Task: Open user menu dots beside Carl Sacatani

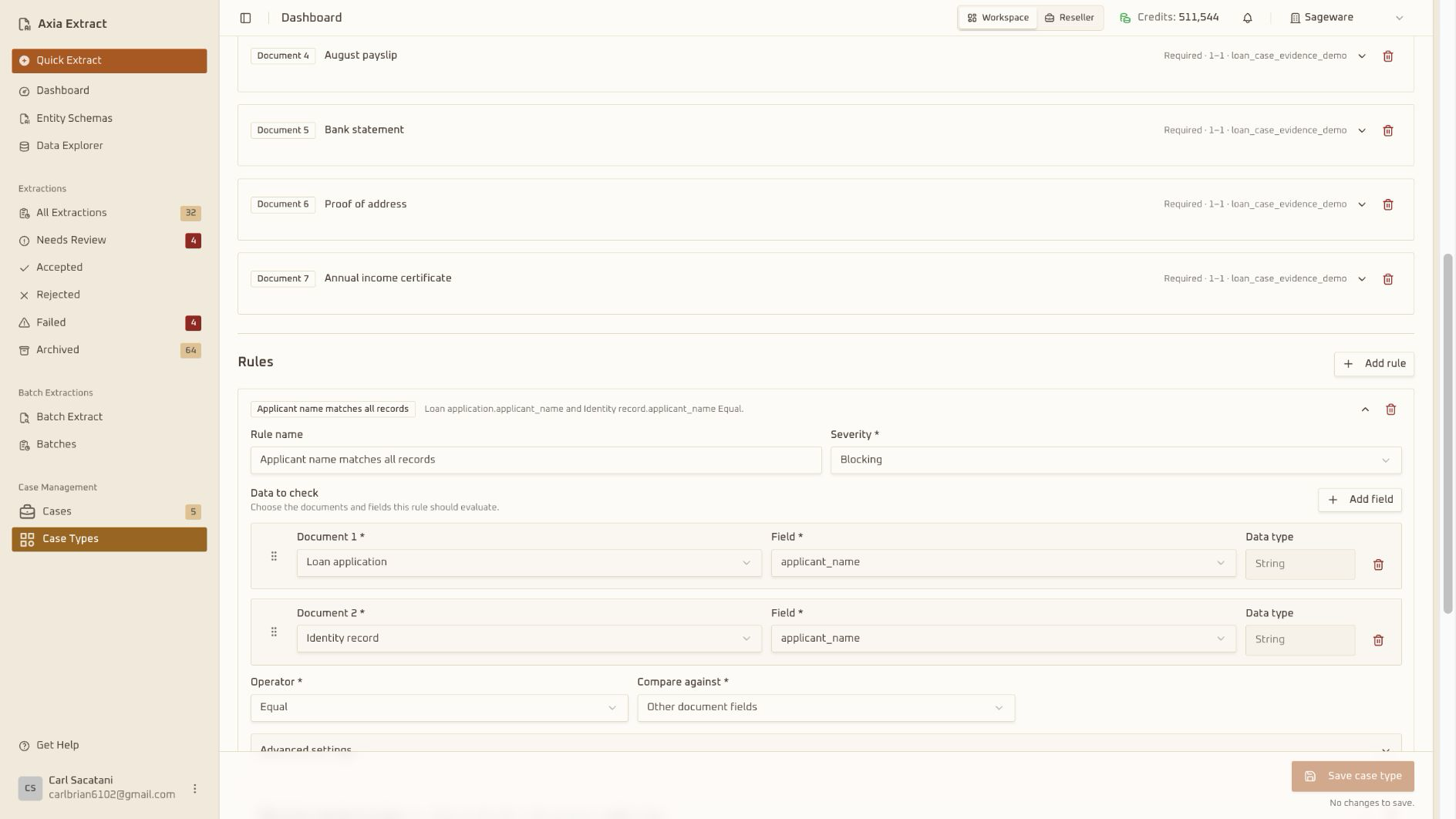Action: (194, 789)
